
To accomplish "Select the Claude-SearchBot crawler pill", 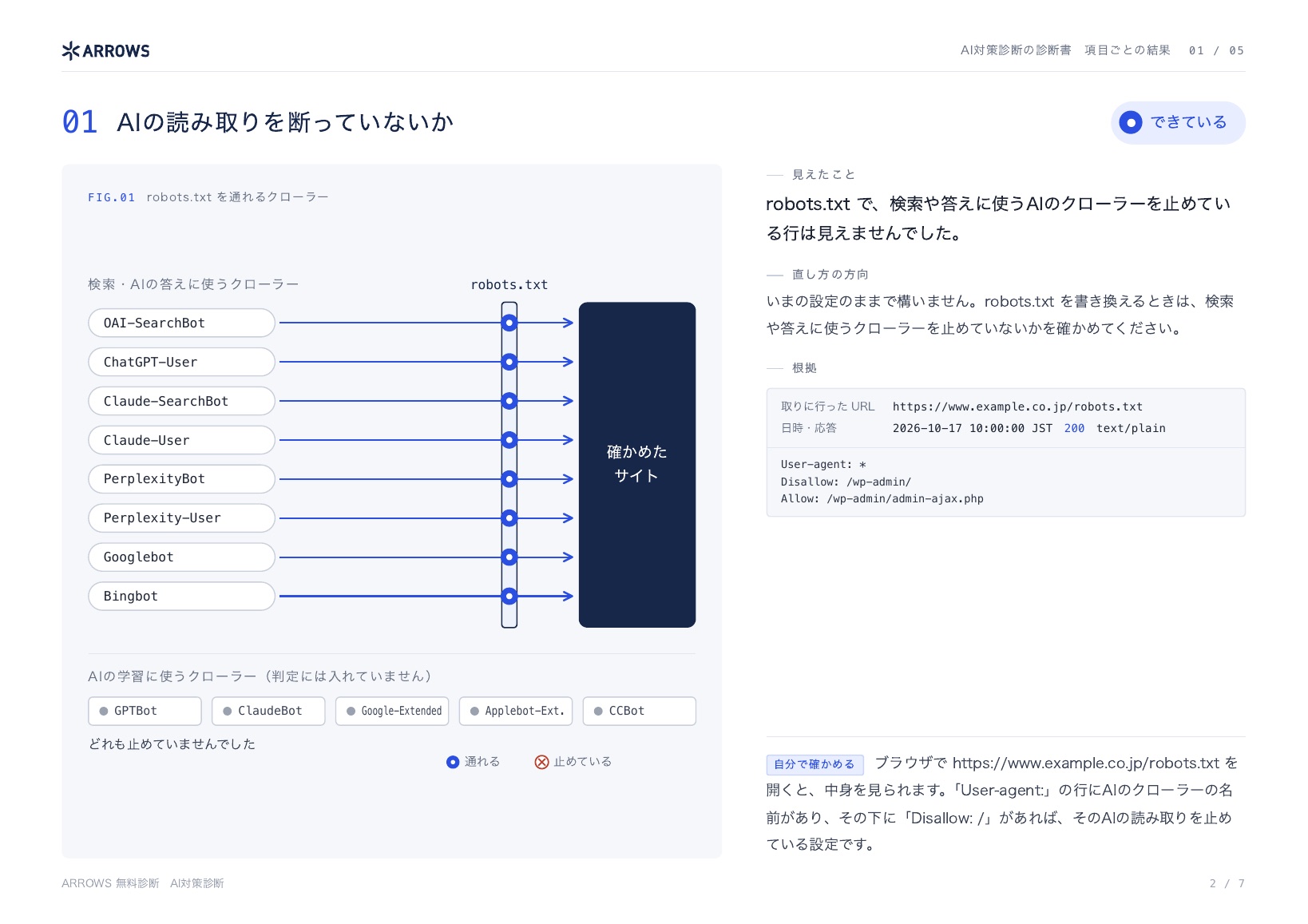I will pyautogui.click(x=181, y=401).
